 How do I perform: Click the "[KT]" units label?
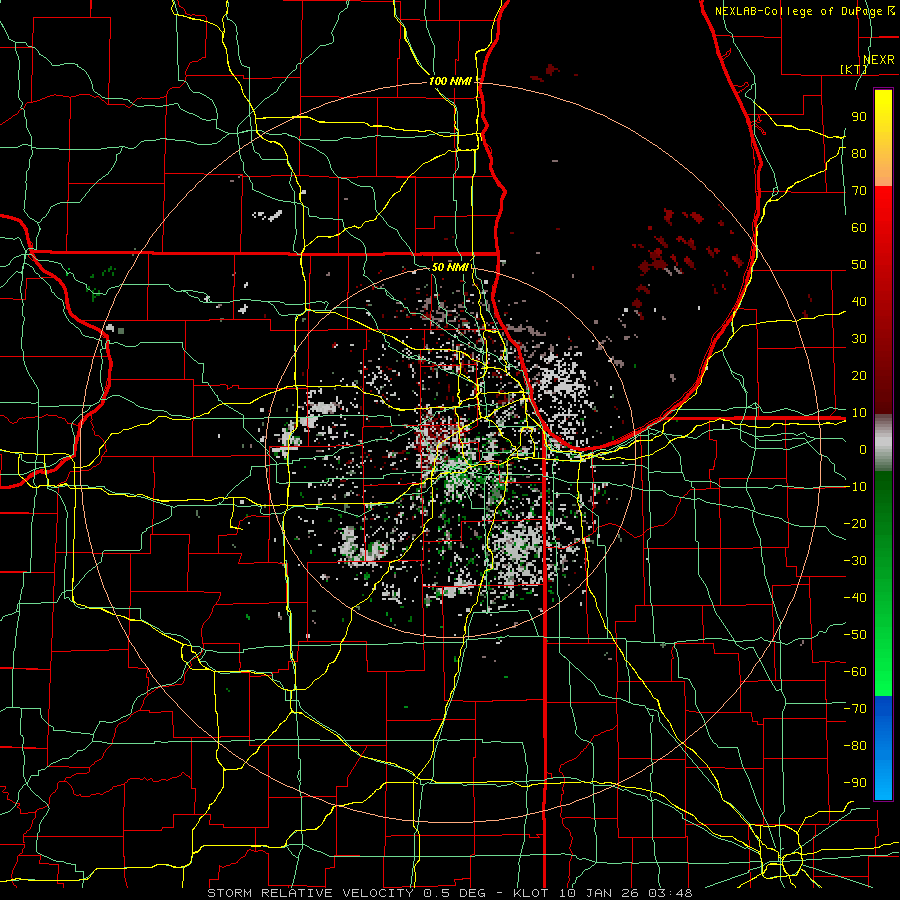pos(853,69)
